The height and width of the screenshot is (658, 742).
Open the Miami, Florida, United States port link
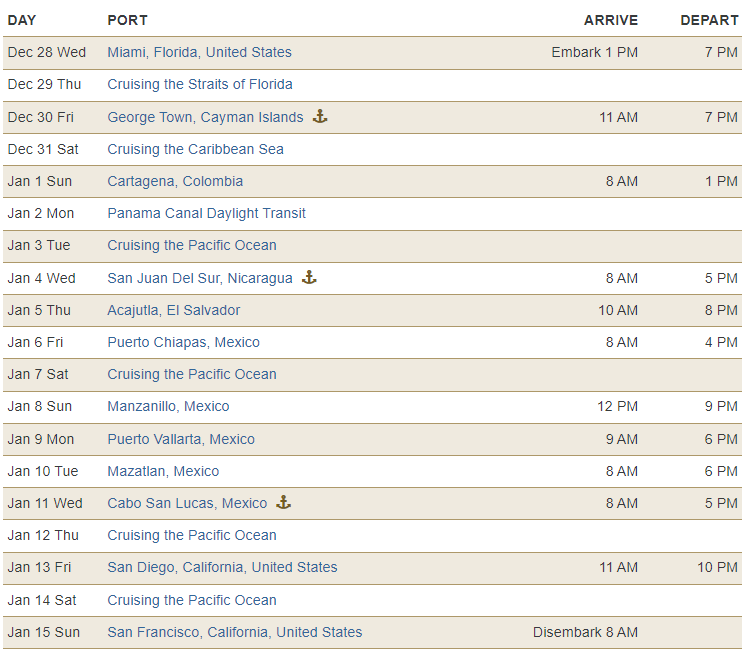pos(199,52)
